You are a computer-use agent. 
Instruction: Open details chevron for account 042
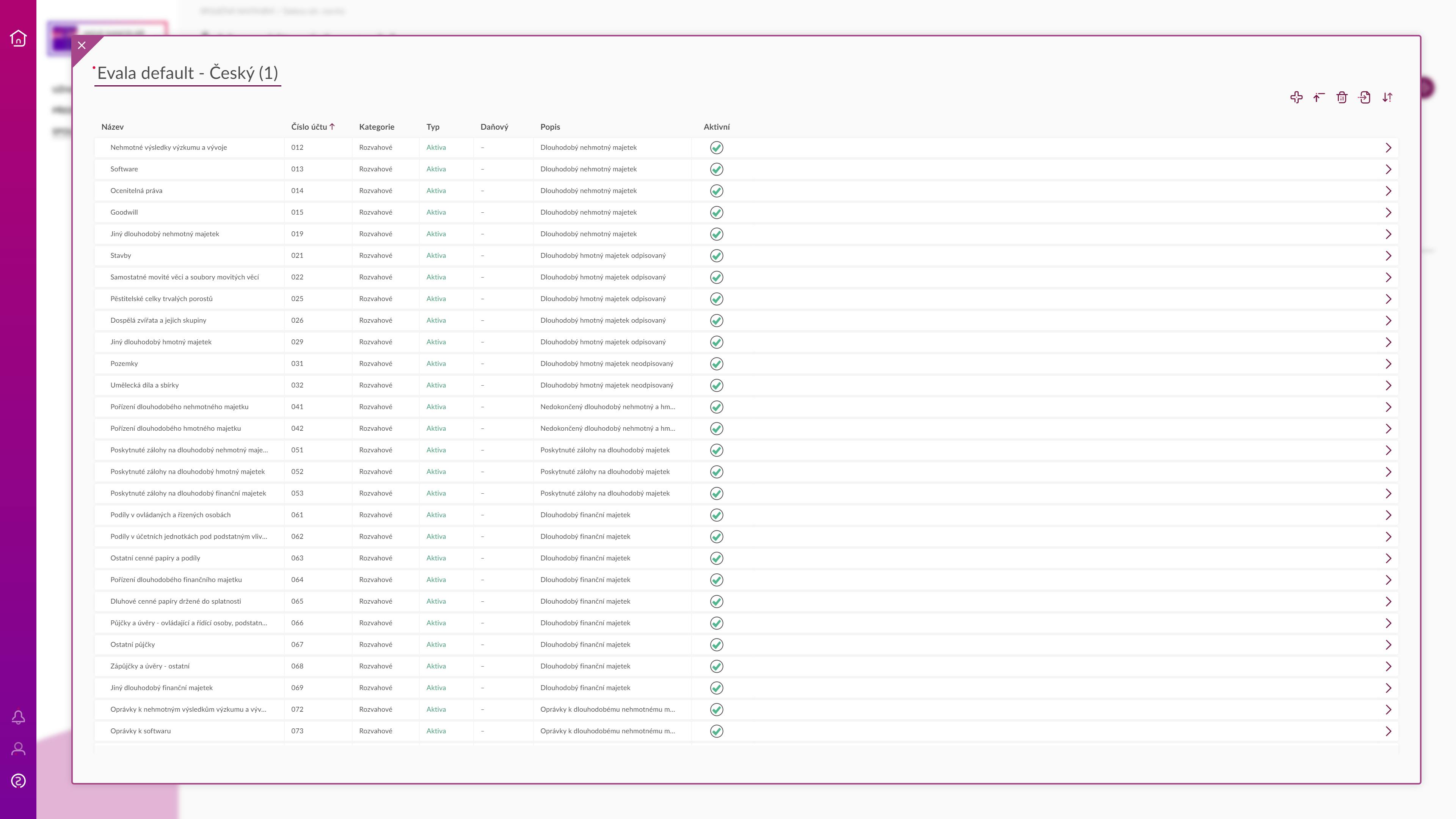[1388, 428]
